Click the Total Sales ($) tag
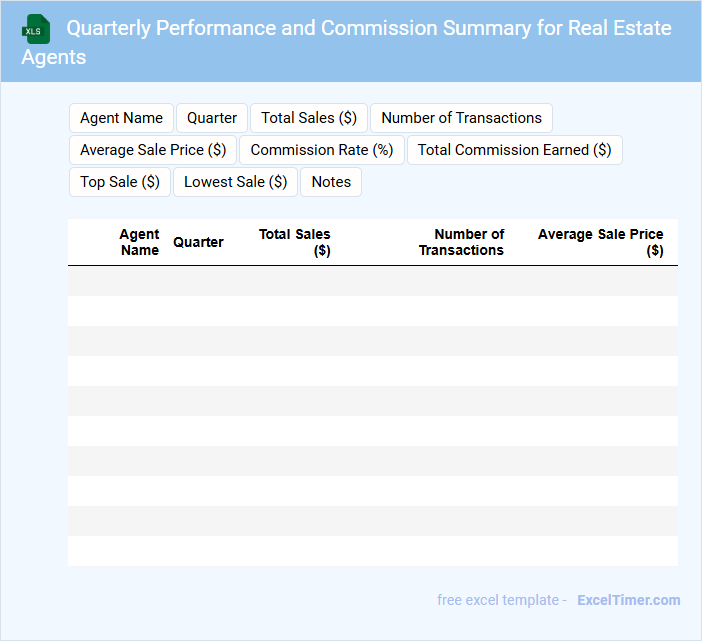Viewport: 702px width, 641px height. click(309, 118)
